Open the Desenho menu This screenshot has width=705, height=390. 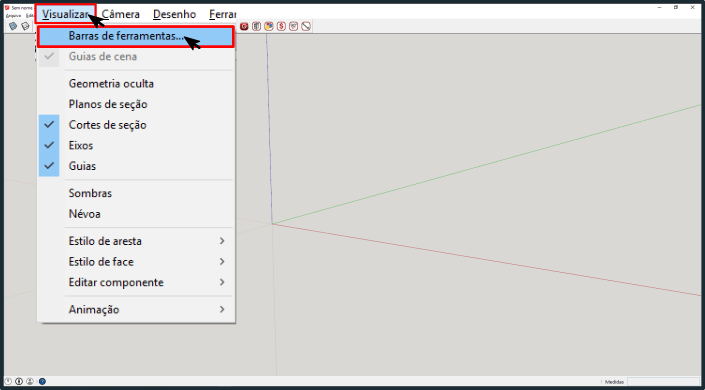point(174,14)
